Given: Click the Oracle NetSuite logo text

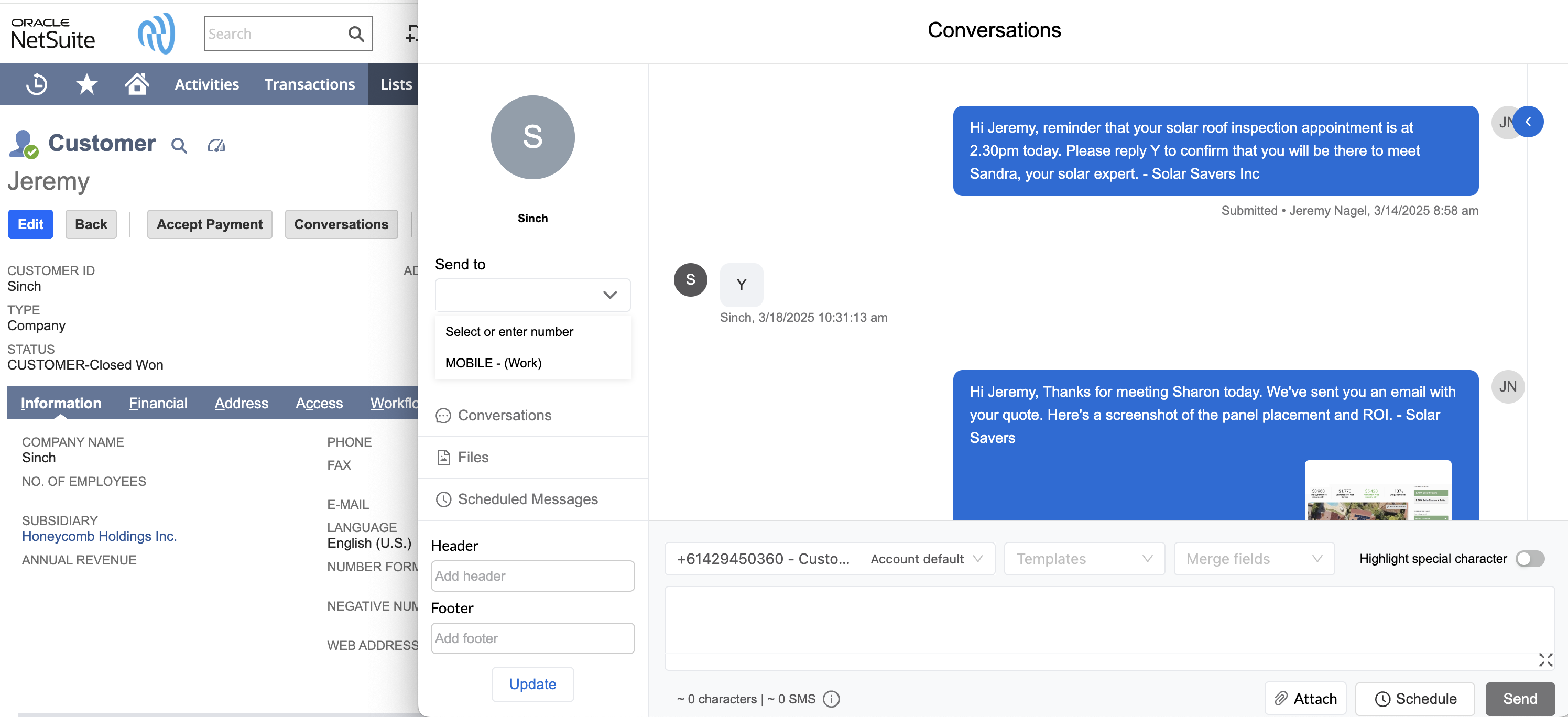Looking at the screenshot, I should tap(53, 34).
